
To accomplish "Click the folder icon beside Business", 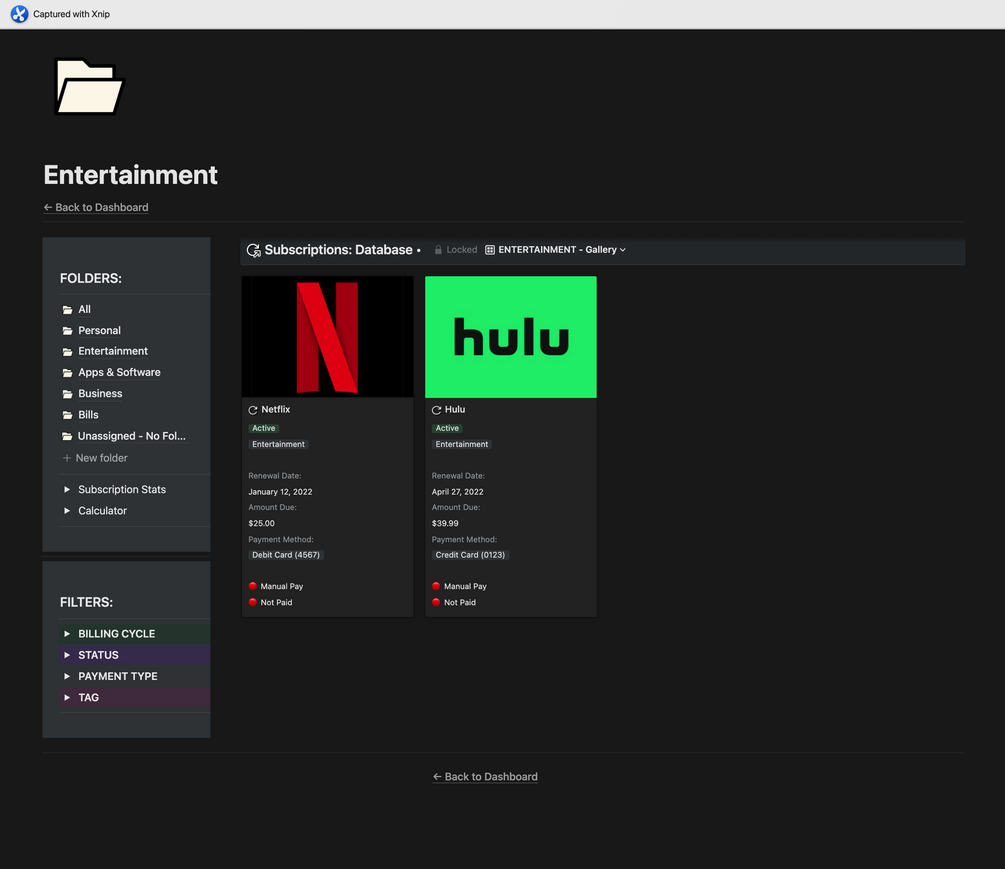I will click(x=67, y=394).
